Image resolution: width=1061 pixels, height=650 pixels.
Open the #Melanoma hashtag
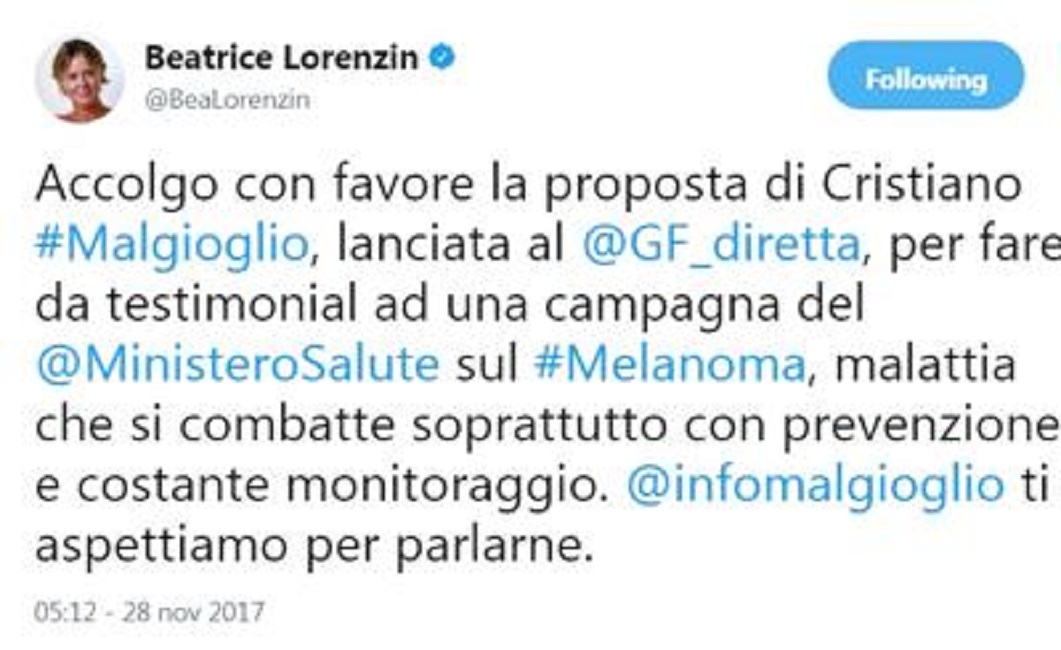tap(670, 365)
